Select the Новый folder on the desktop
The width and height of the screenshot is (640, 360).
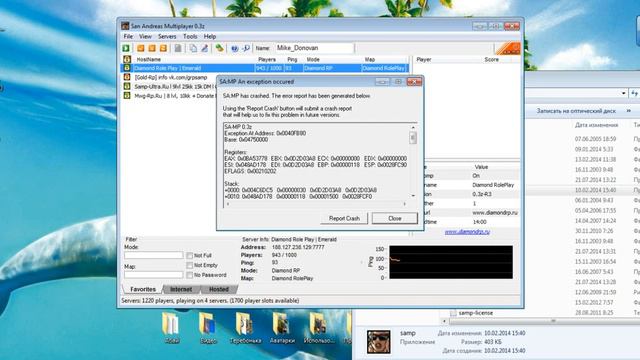pos(171,328)
